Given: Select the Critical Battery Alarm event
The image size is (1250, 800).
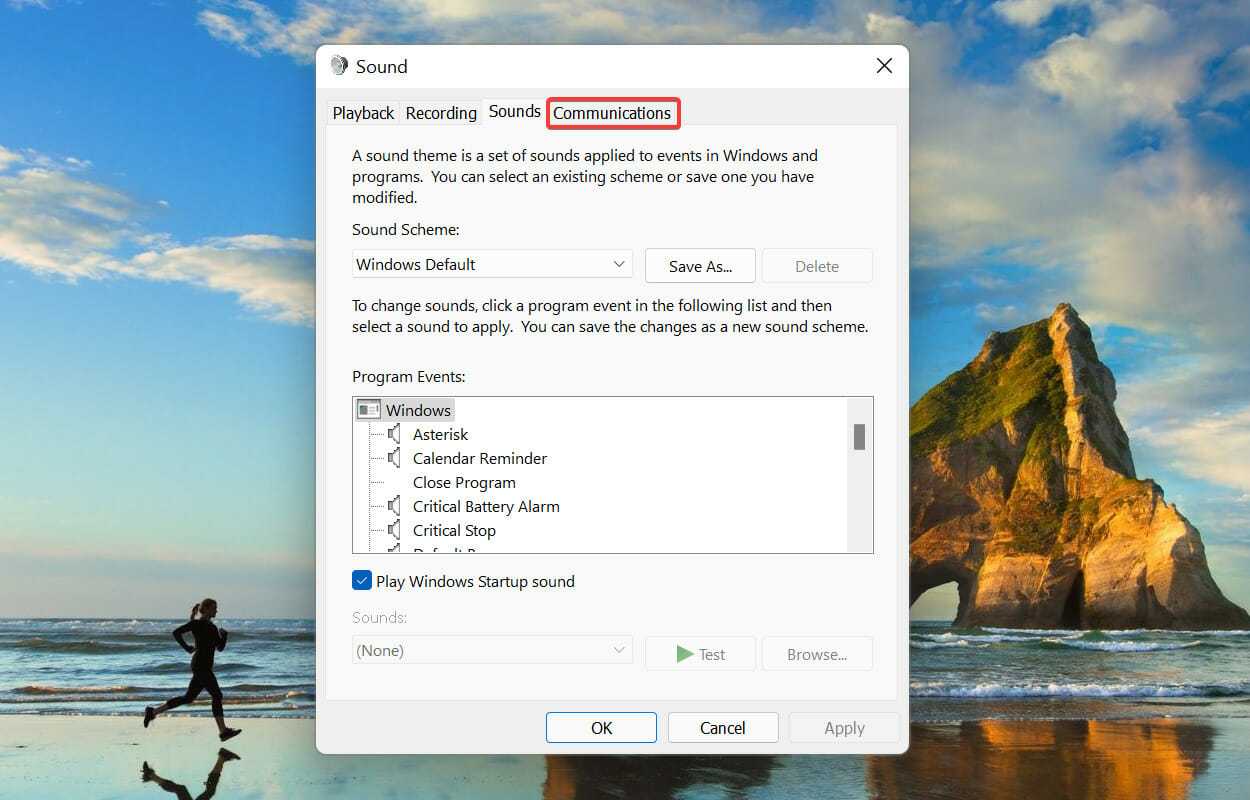Looking at the screenshot, I should pyautogui.click(x=486, y=506).
